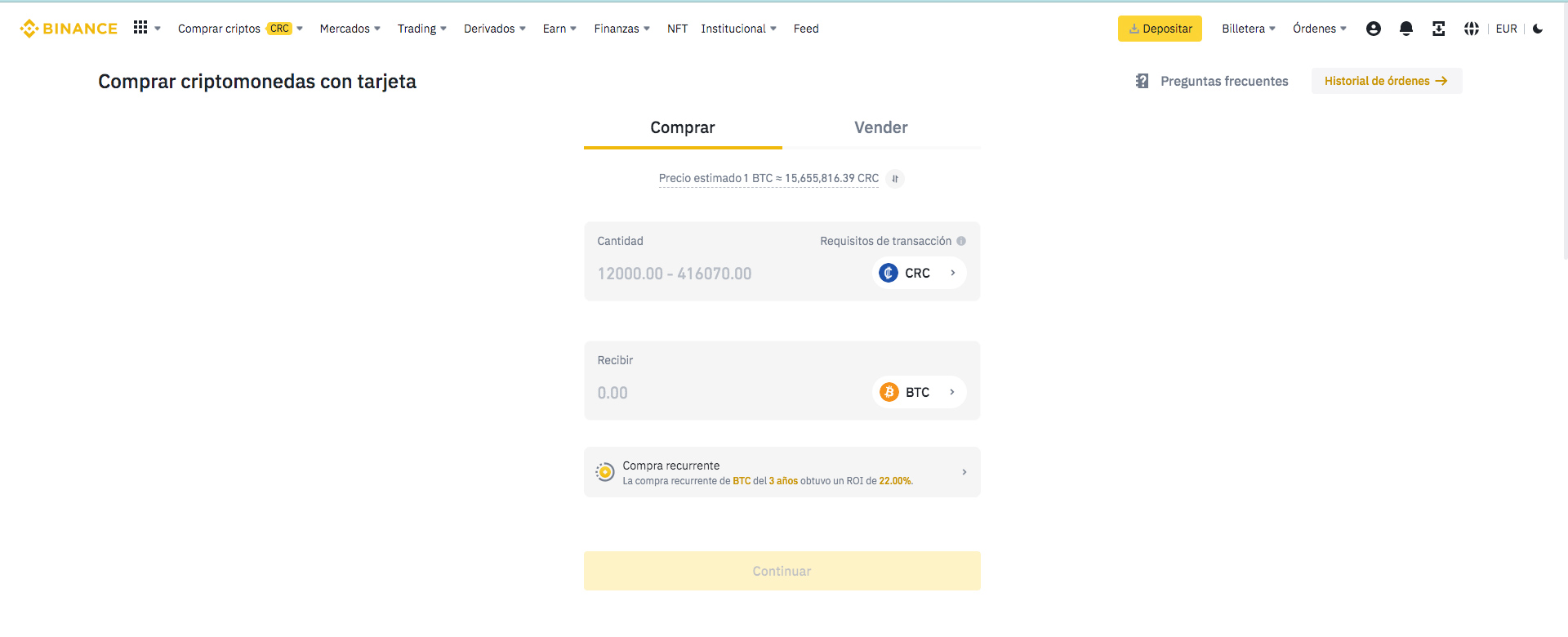This screenshot has width=1568, height=637.
Task: Click the swap price direction icon
Action: (x=895, y=178)
